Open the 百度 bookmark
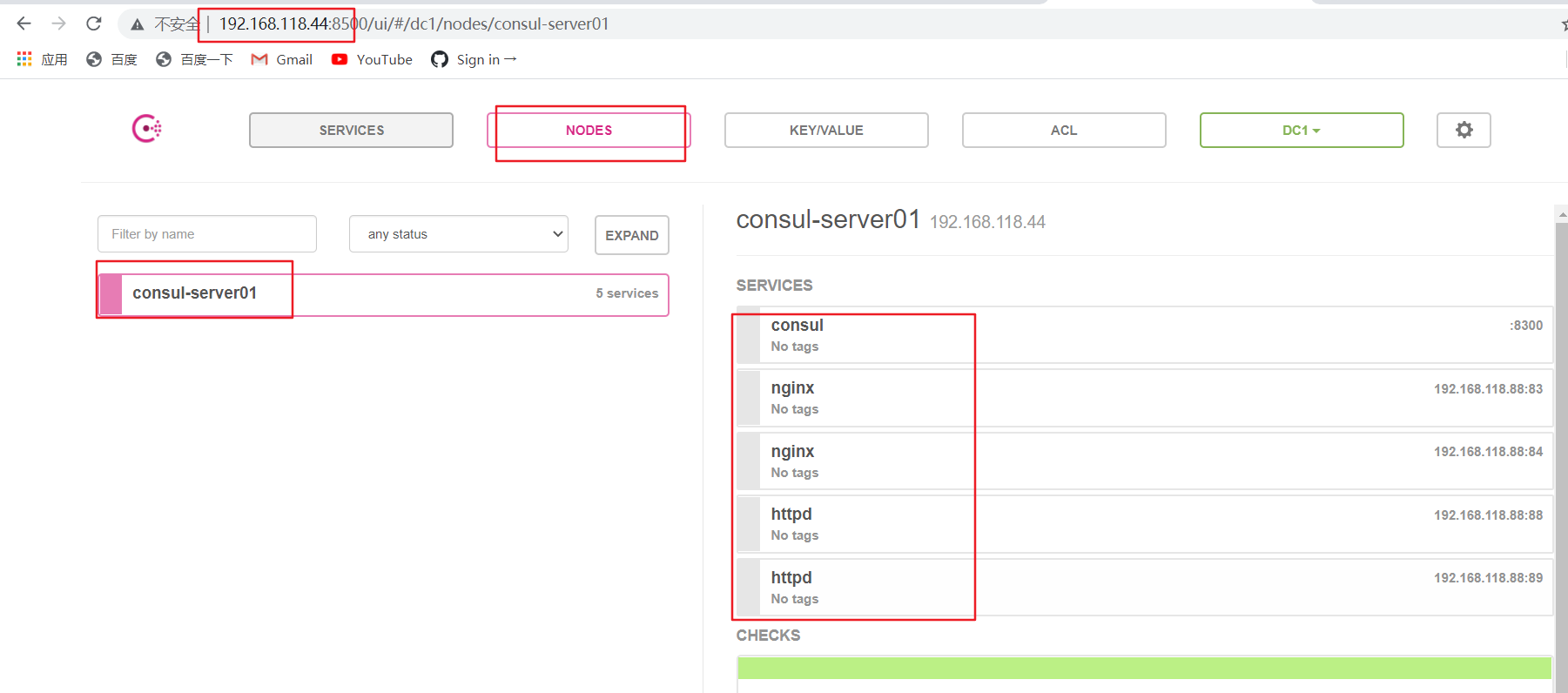This screenshot has height=693, width=1568. 111,59
